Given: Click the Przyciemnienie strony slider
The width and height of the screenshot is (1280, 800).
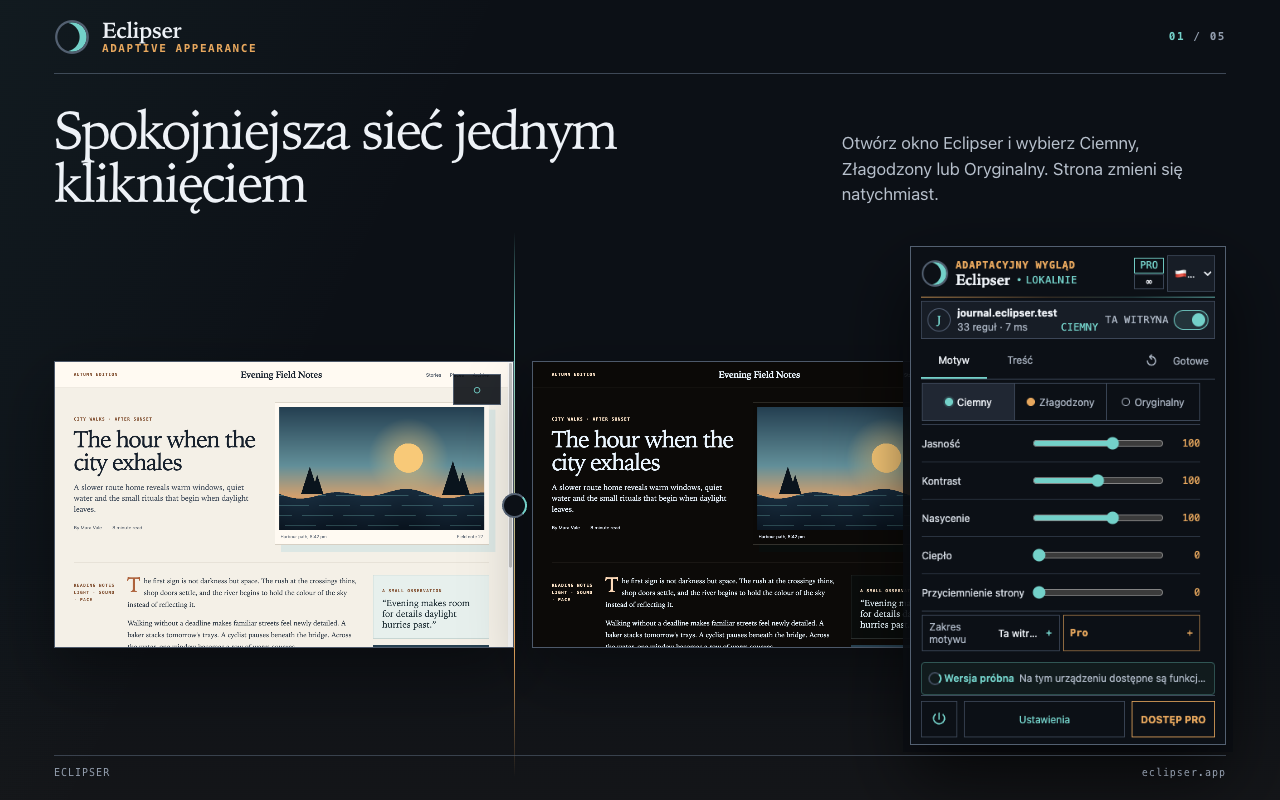Looking at the screenshot, I should (x=1098, y=592).
